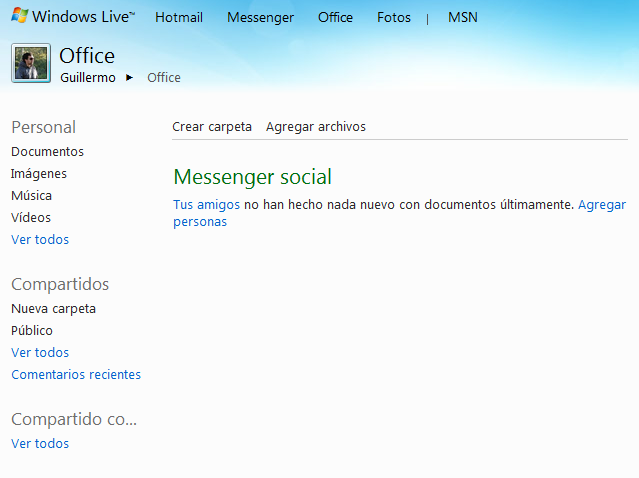
Task: Open the Público folder
Action: 32,330
